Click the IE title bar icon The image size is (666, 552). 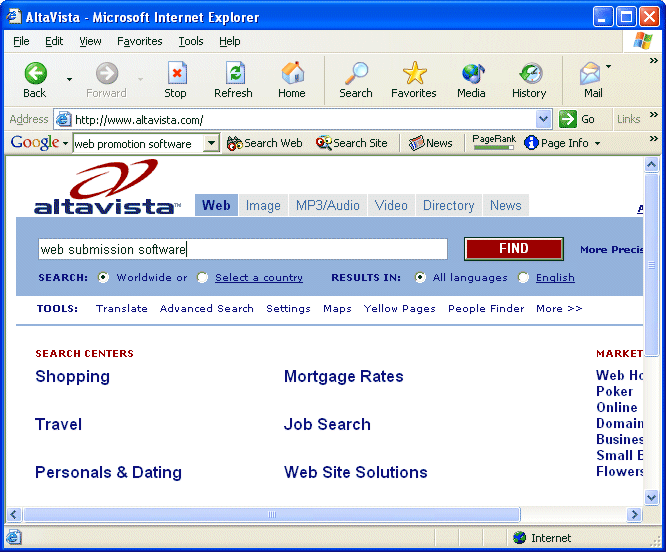tap(14, 17)
